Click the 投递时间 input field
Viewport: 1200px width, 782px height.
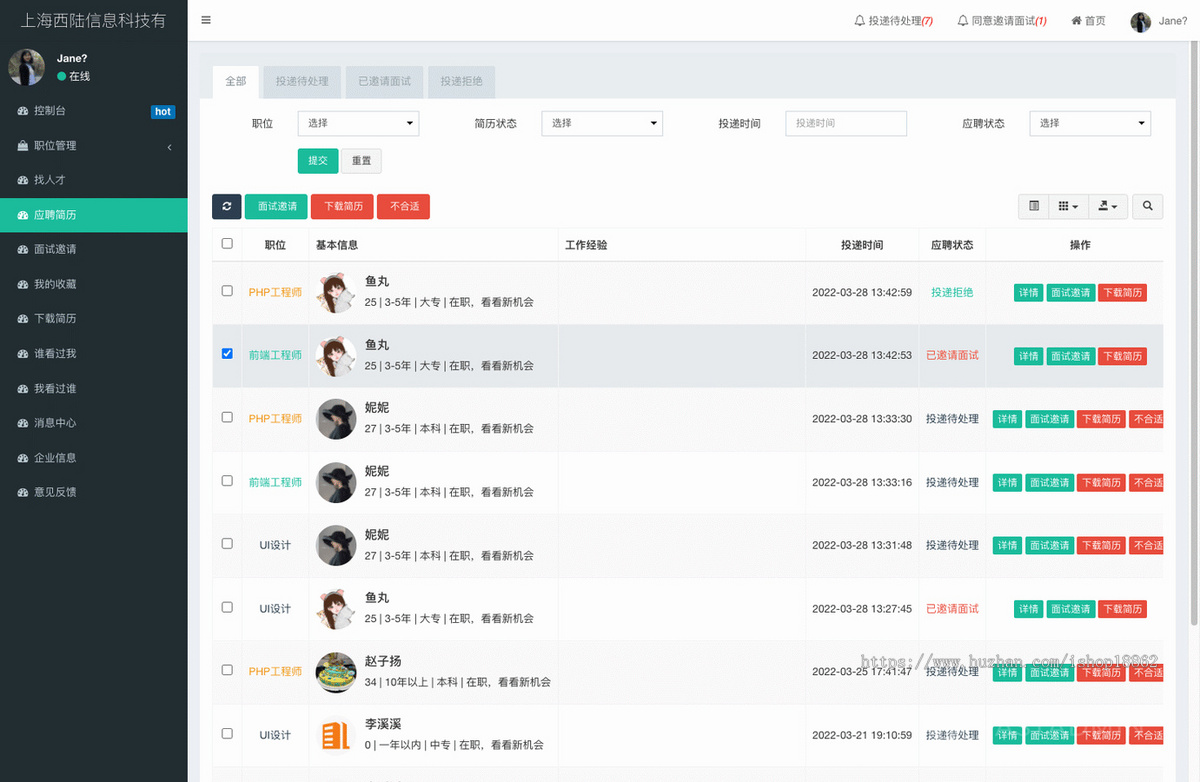[x=845, y=123]
